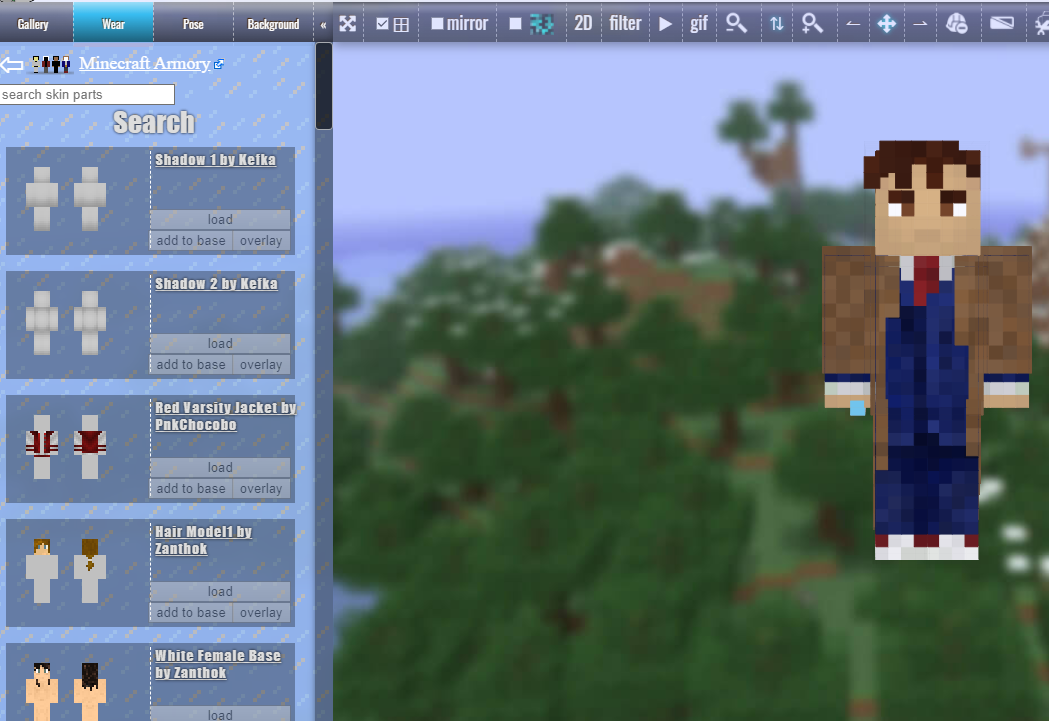
Task: Load the Red Varsity Jacket
Action: (220, 468)
